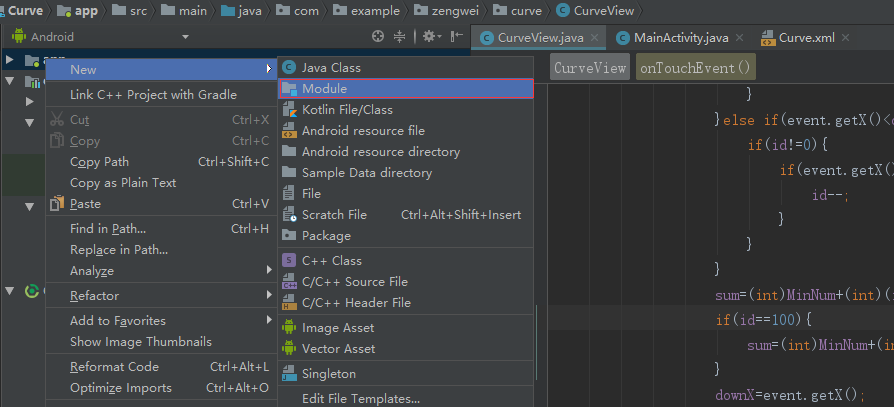
Task: Click the Paste clipboard icon entry
Action: [85, 204]
